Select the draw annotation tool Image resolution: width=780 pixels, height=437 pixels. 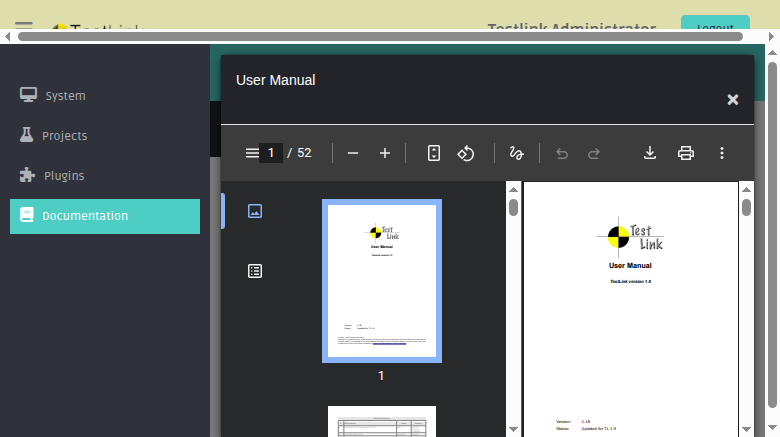pyautogui.click(x=516, y=153)
